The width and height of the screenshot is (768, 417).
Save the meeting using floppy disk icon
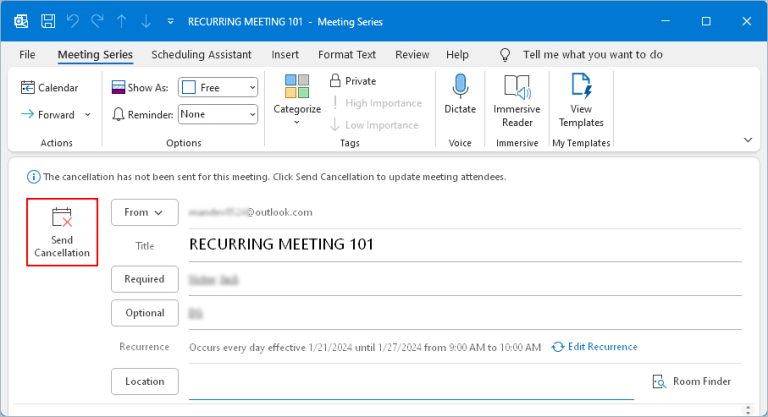(x=48, y=22)
